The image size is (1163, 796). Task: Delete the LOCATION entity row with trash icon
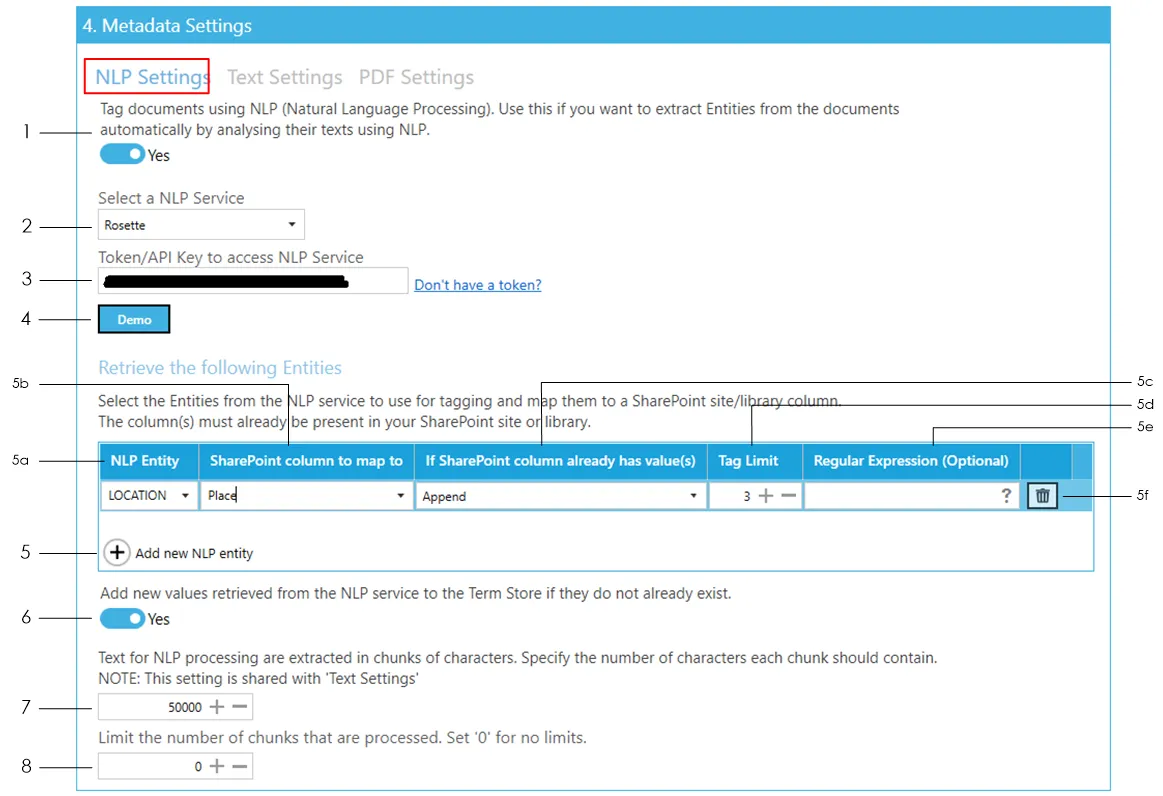click(x=1042, y=496)
